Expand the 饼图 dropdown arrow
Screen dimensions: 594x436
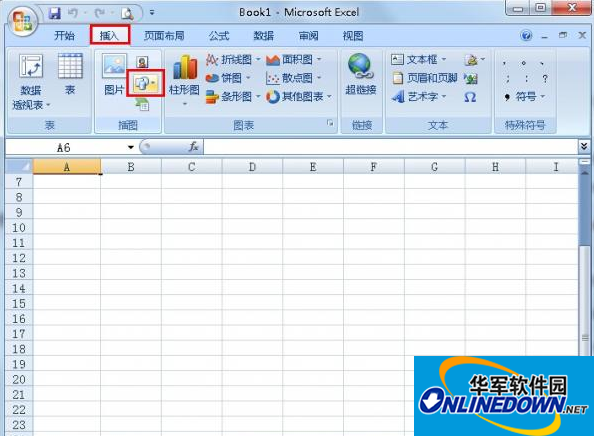point(248,78)
